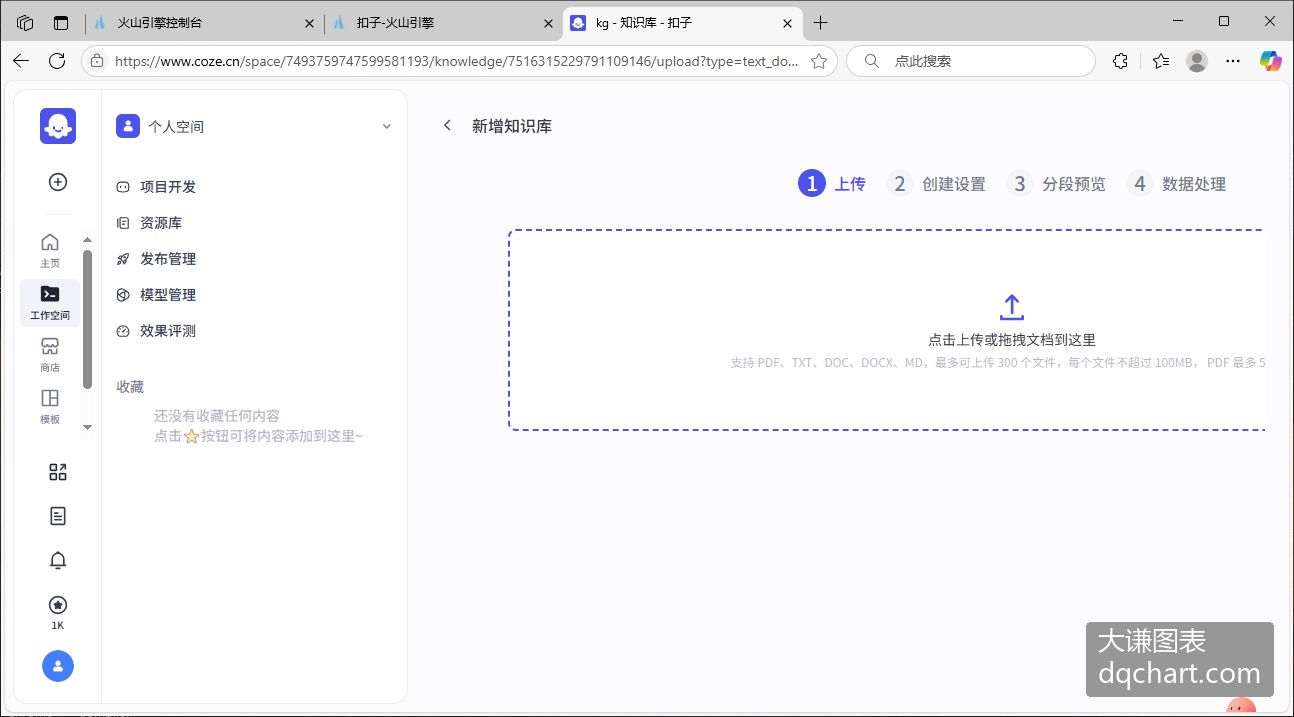Image resolution: width=1294 pixels, height=717 pixels.
Task: Click the grid scan icon in sidebar
Action: [58, 472]
